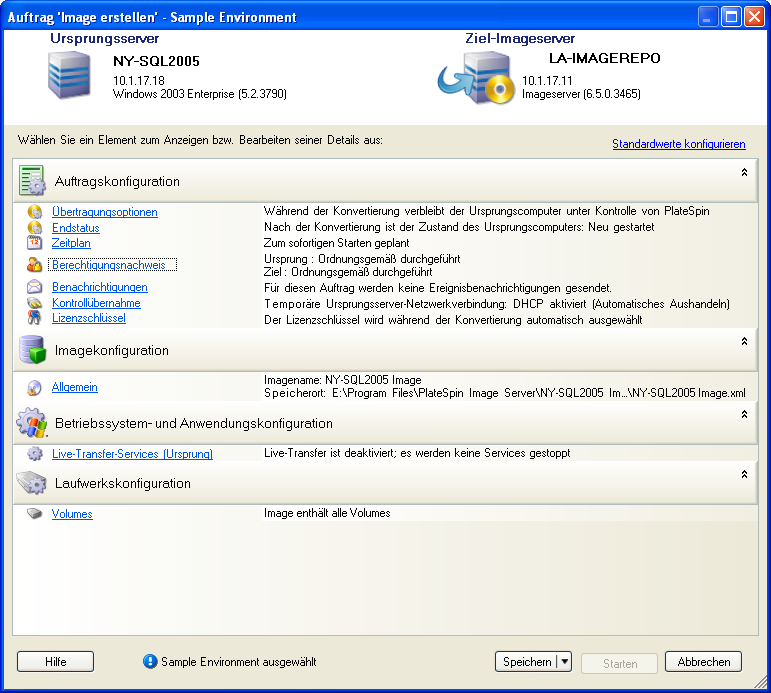Click the icon beside Endstatus

coord(34,228)
